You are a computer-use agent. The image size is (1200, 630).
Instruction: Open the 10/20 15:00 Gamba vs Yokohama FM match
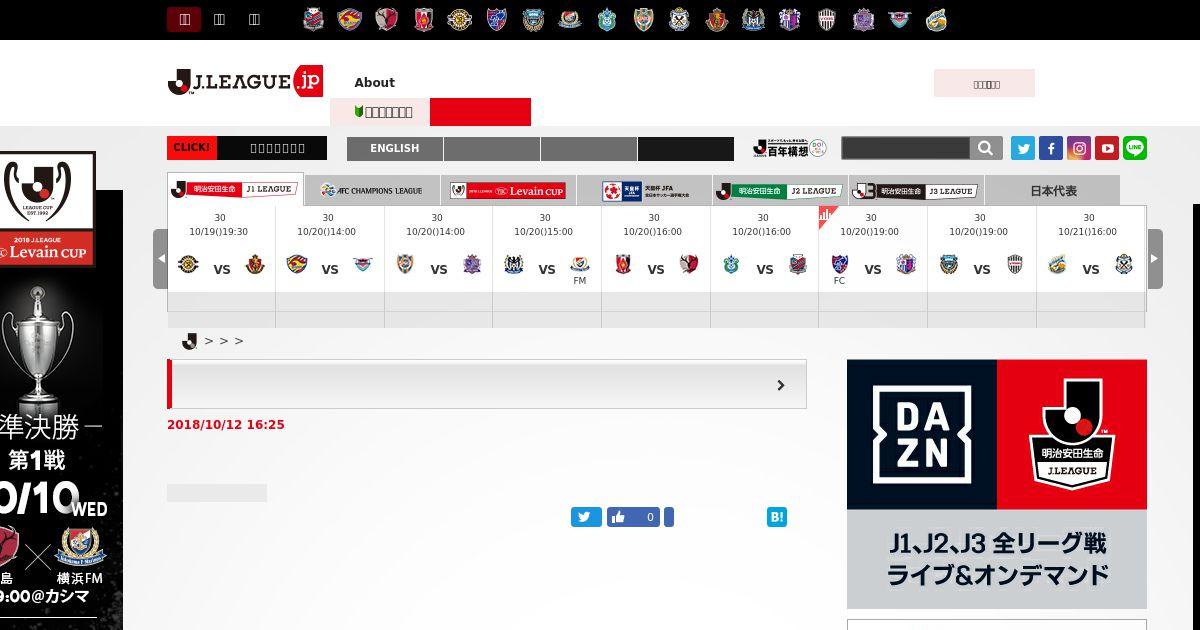click(x=546, y=249)
